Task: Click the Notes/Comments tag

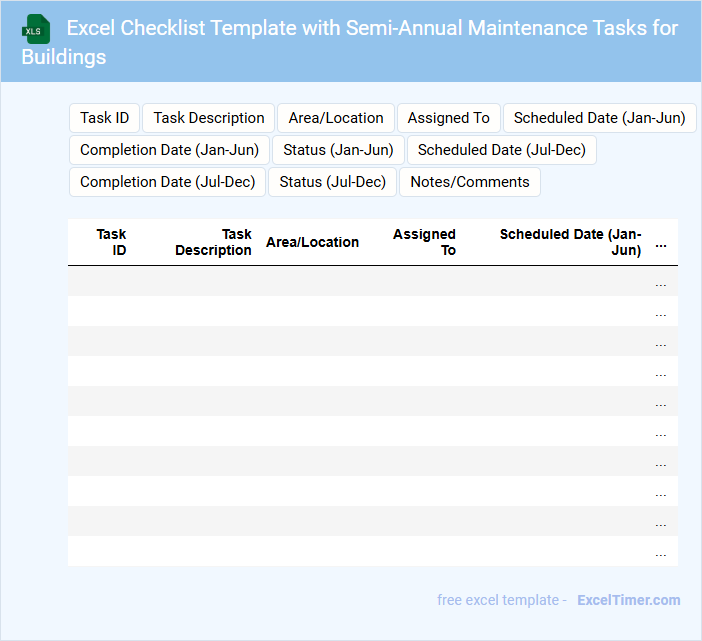Action: [x=470, y=182]
